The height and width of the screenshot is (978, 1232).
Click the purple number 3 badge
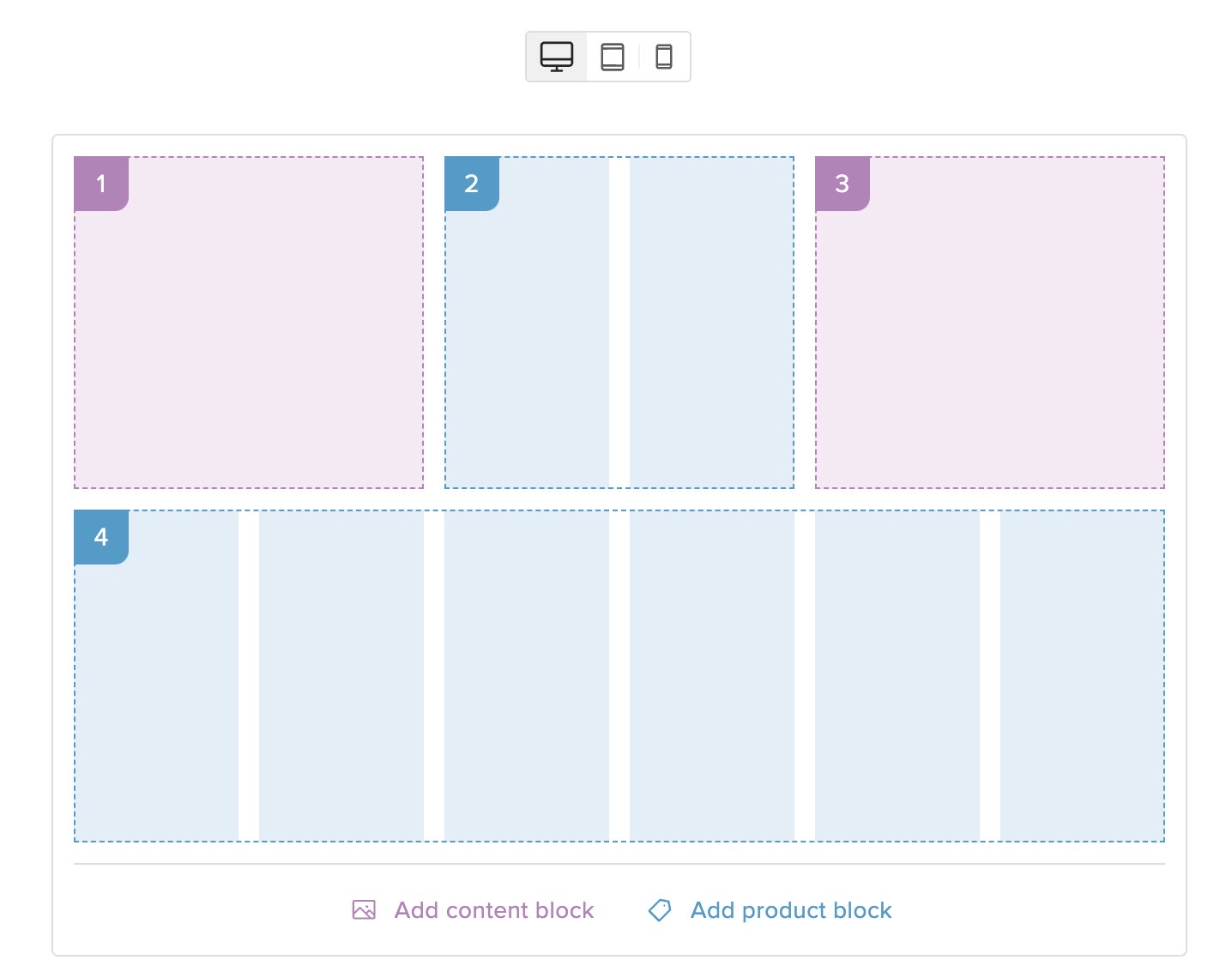842,184
